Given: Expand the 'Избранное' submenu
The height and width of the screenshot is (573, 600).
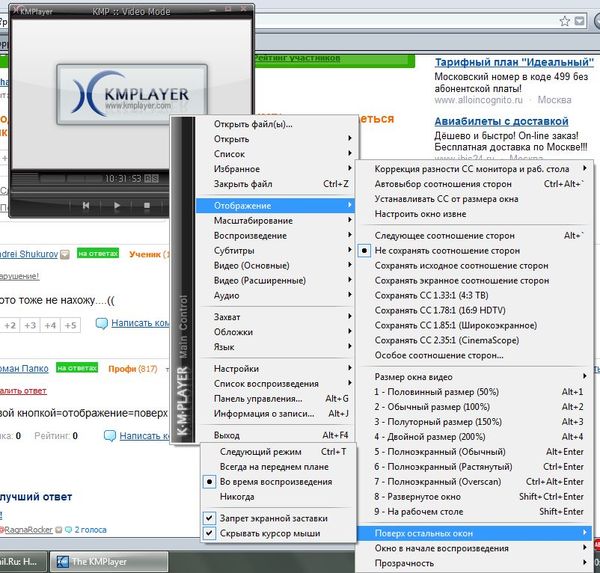Looking at the screenshot, I should click(x=275, y=169).
